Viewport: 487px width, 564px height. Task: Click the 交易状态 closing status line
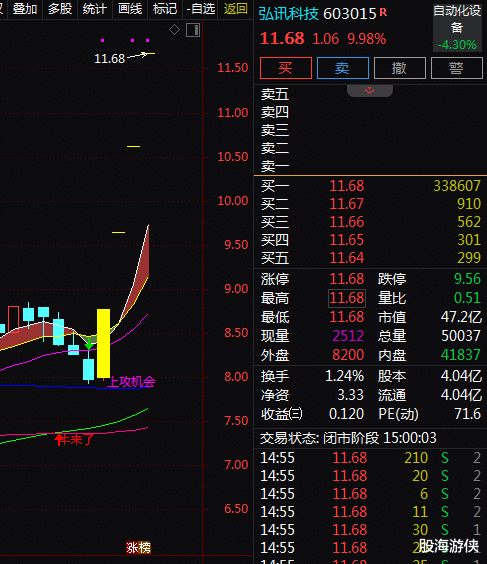[348, 438]
